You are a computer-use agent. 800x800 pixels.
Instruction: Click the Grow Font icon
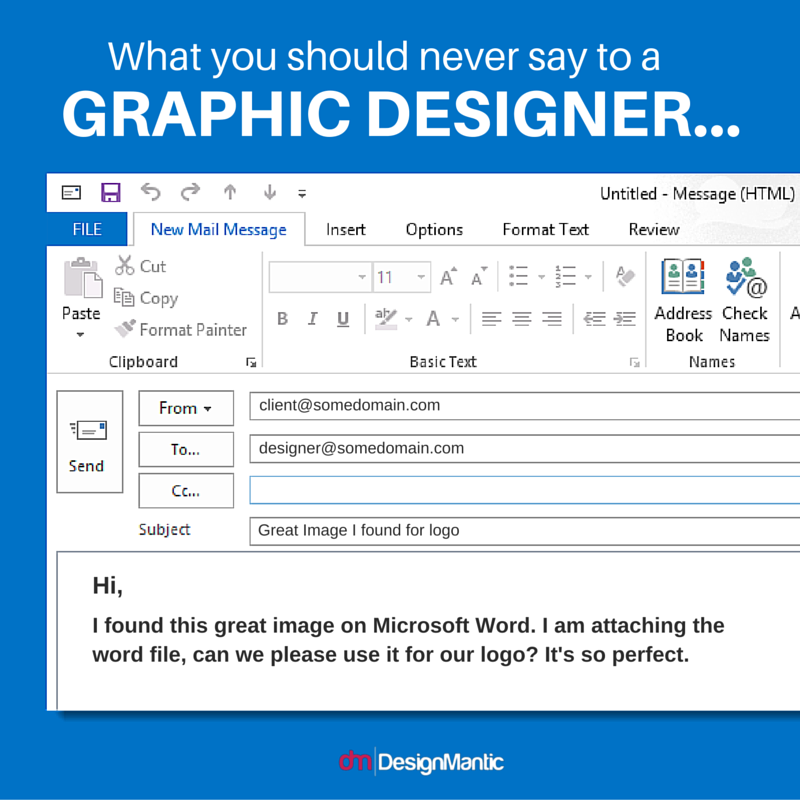click(448, 277)
